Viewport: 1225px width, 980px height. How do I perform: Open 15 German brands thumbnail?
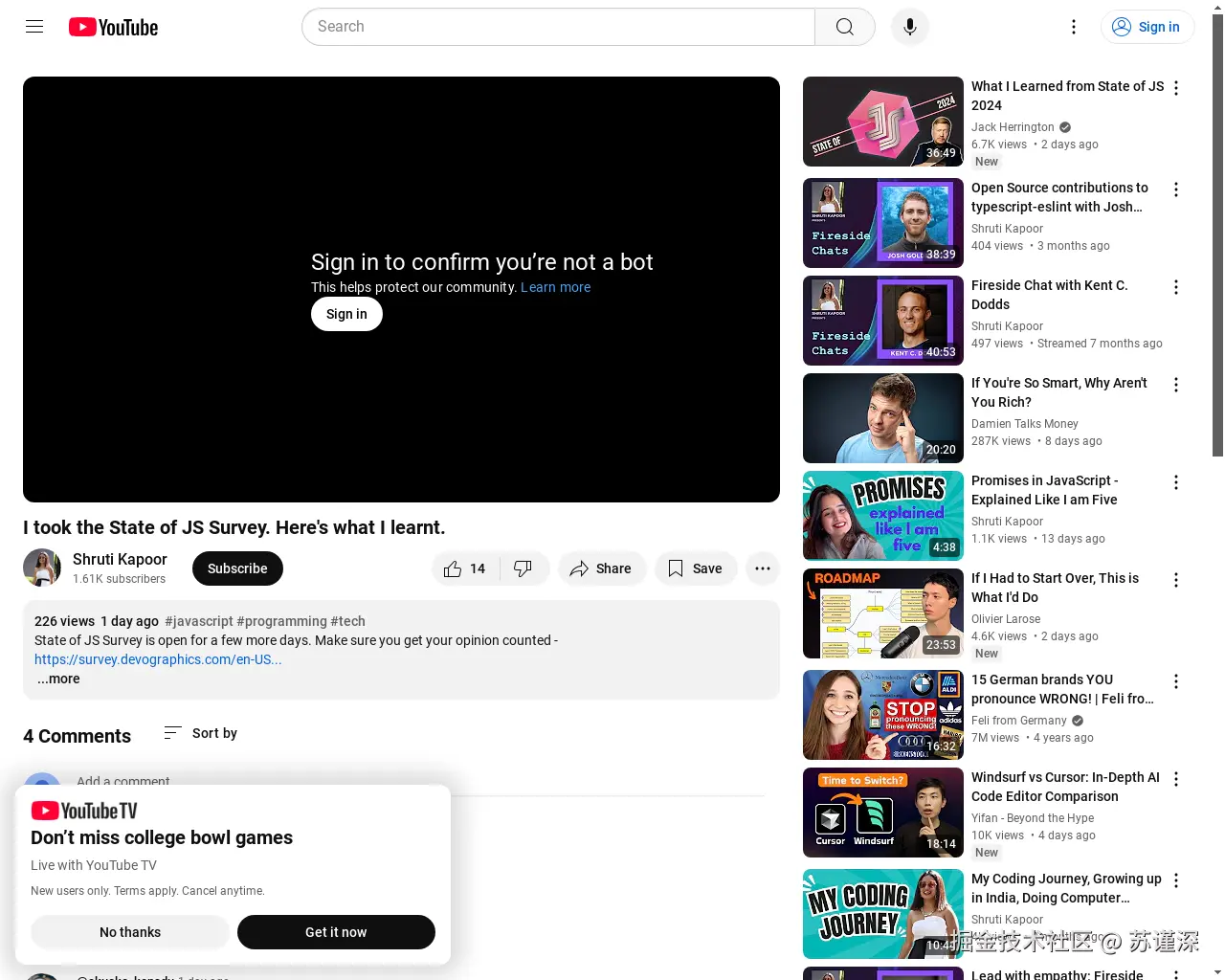(x=883, y=715)
